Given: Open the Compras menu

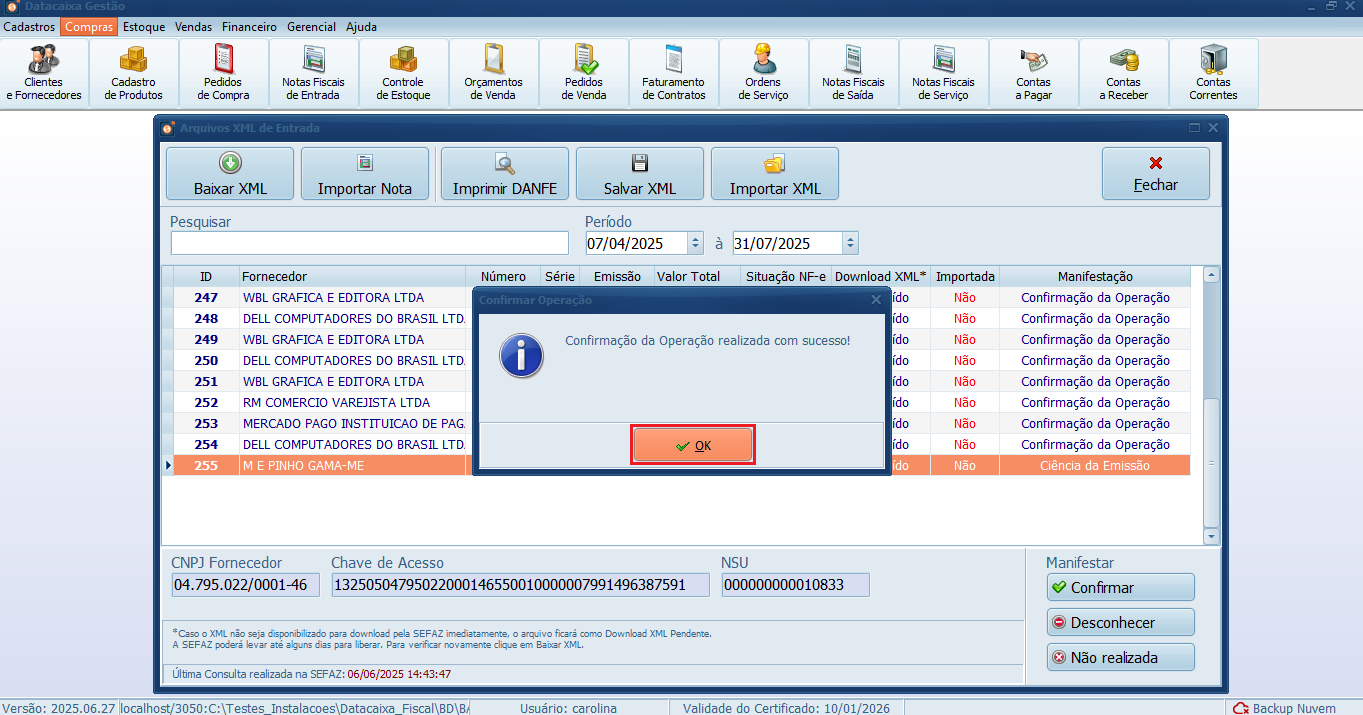Looking at the screenshot, I should tap(89, 27).
